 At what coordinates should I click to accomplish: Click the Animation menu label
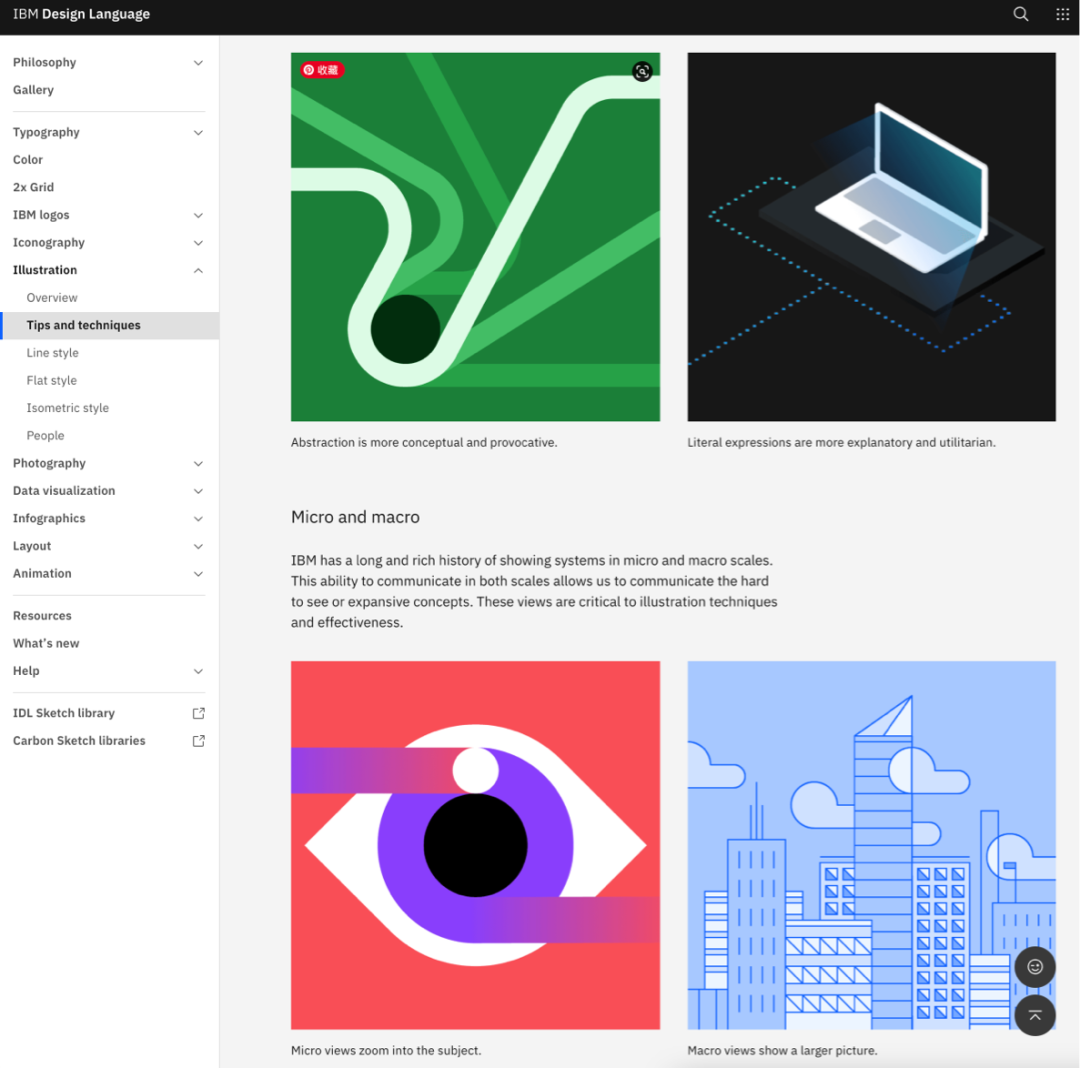click(x=42, y=573)
